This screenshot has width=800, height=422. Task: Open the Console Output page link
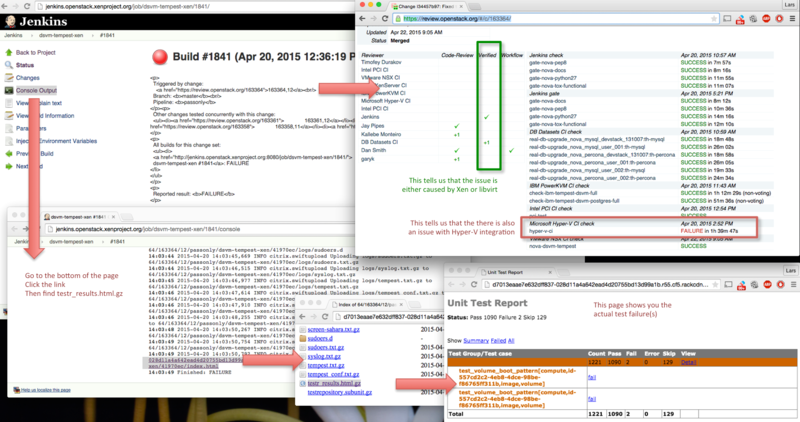[x=37, y=90]
